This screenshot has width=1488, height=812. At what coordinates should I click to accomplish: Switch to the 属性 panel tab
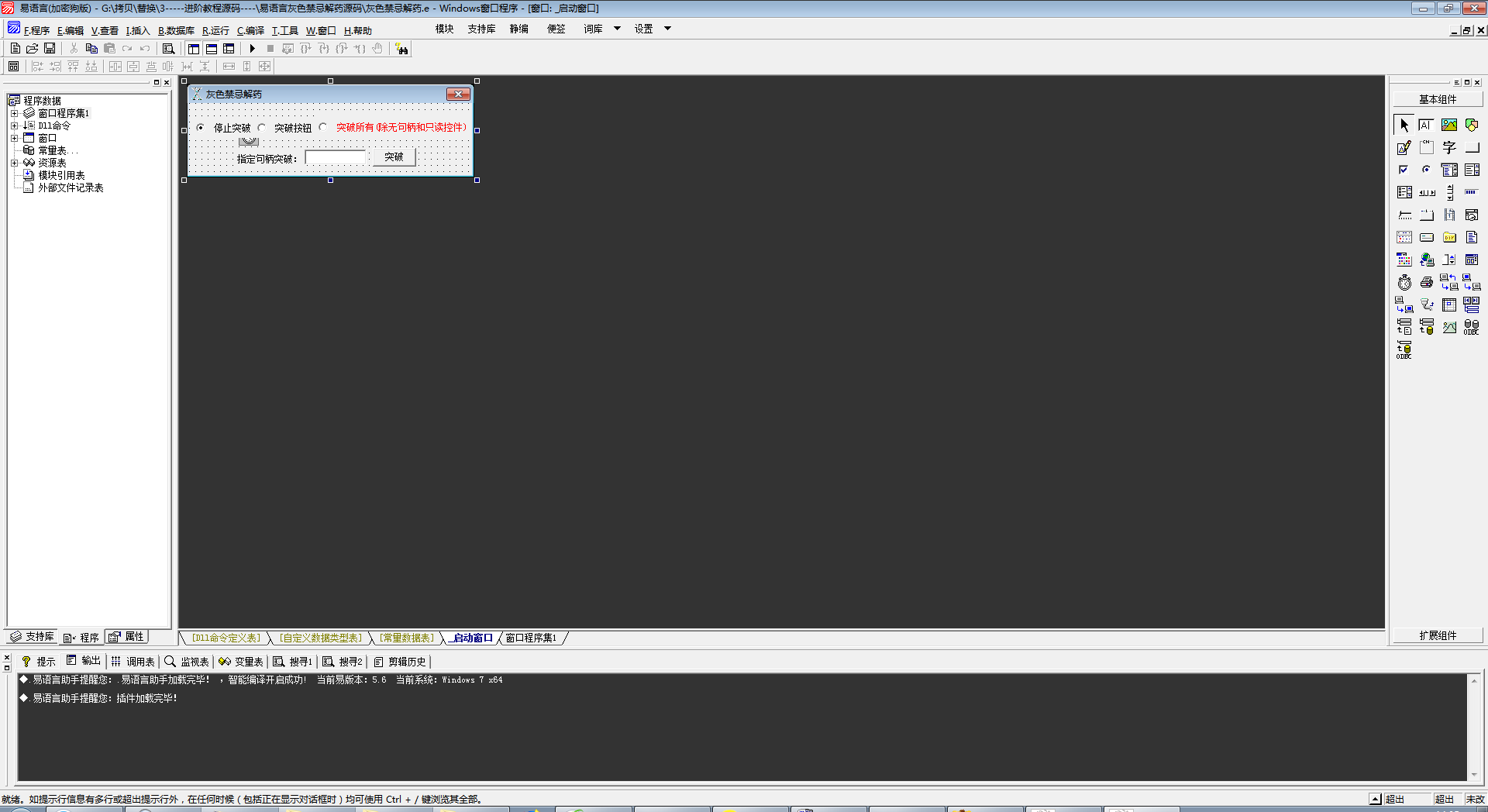point(127,637)
